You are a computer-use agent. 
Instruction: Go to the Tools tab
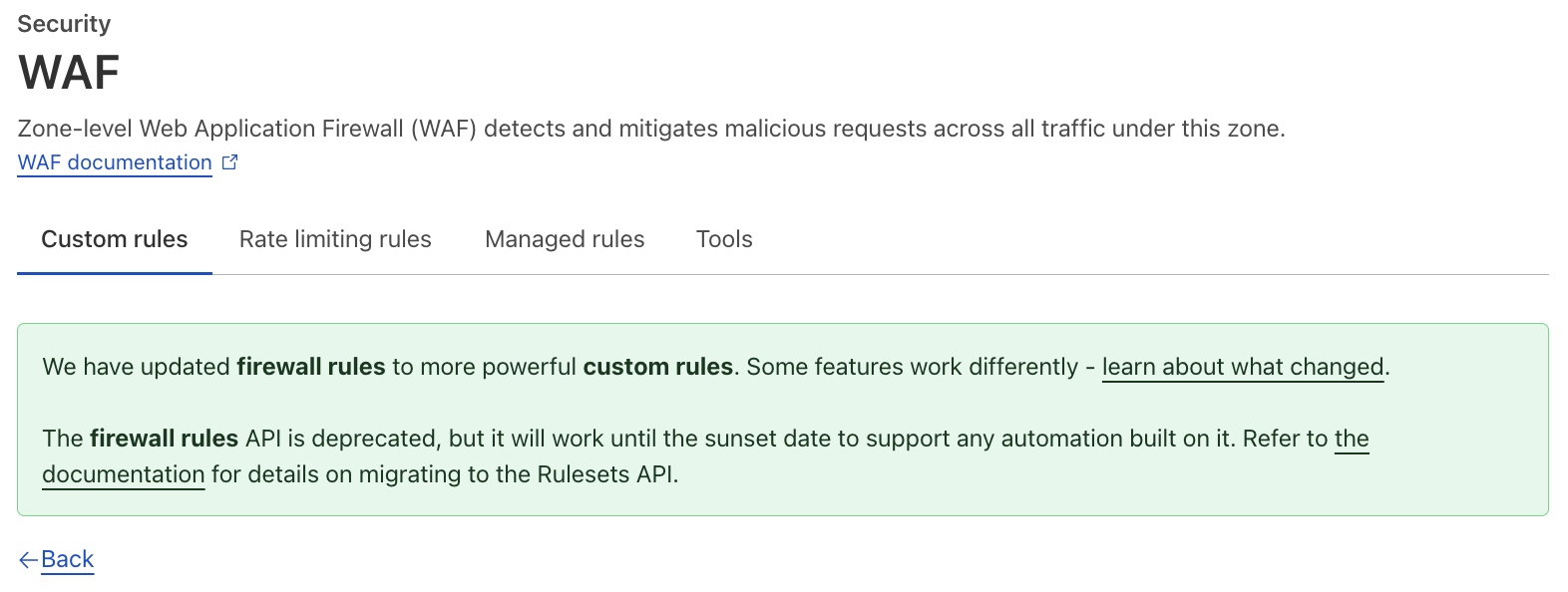(x=724, y=239)
